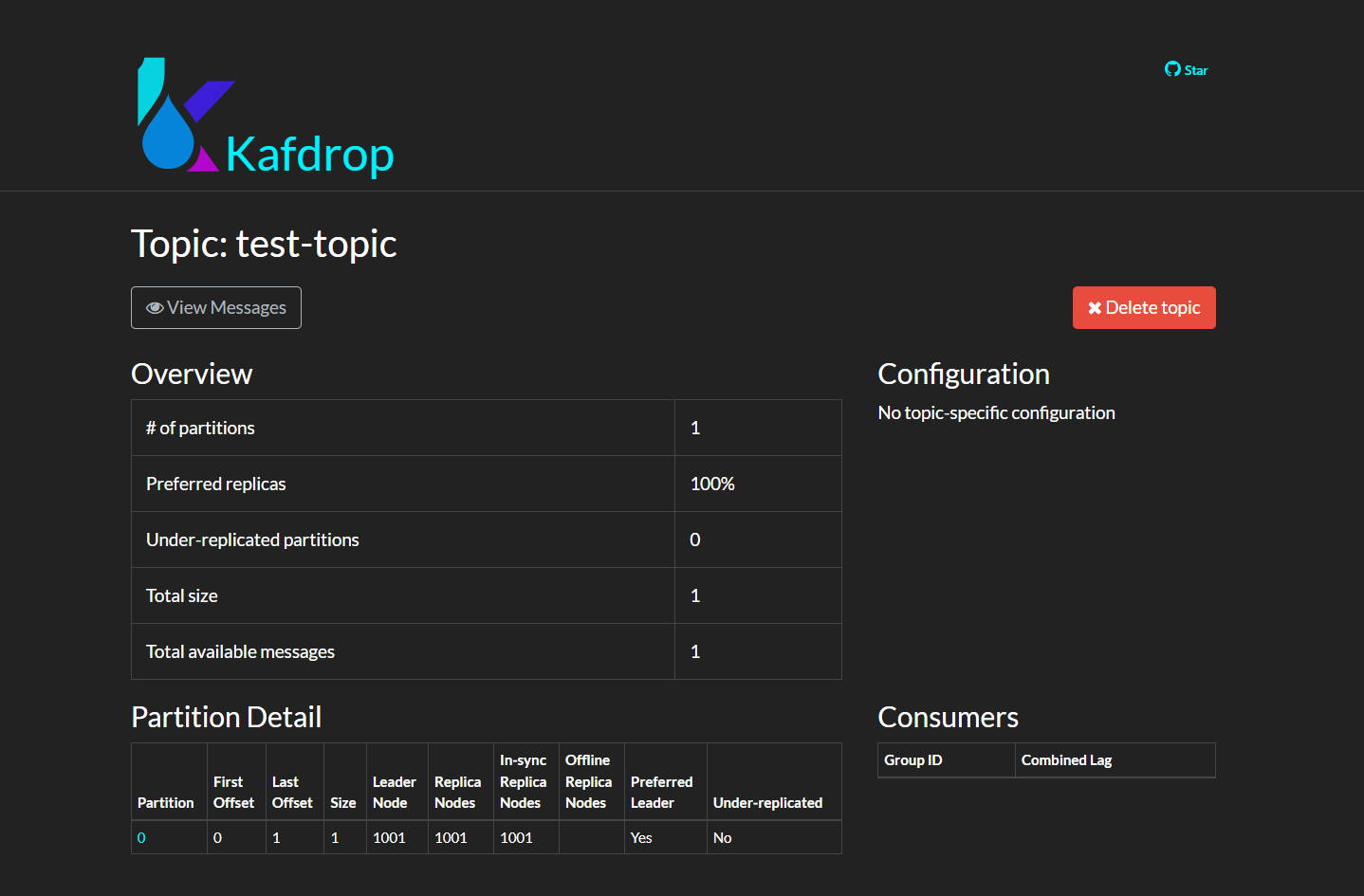Click the Overview heading
This screenshot has width=1364, height=896.
192,374
